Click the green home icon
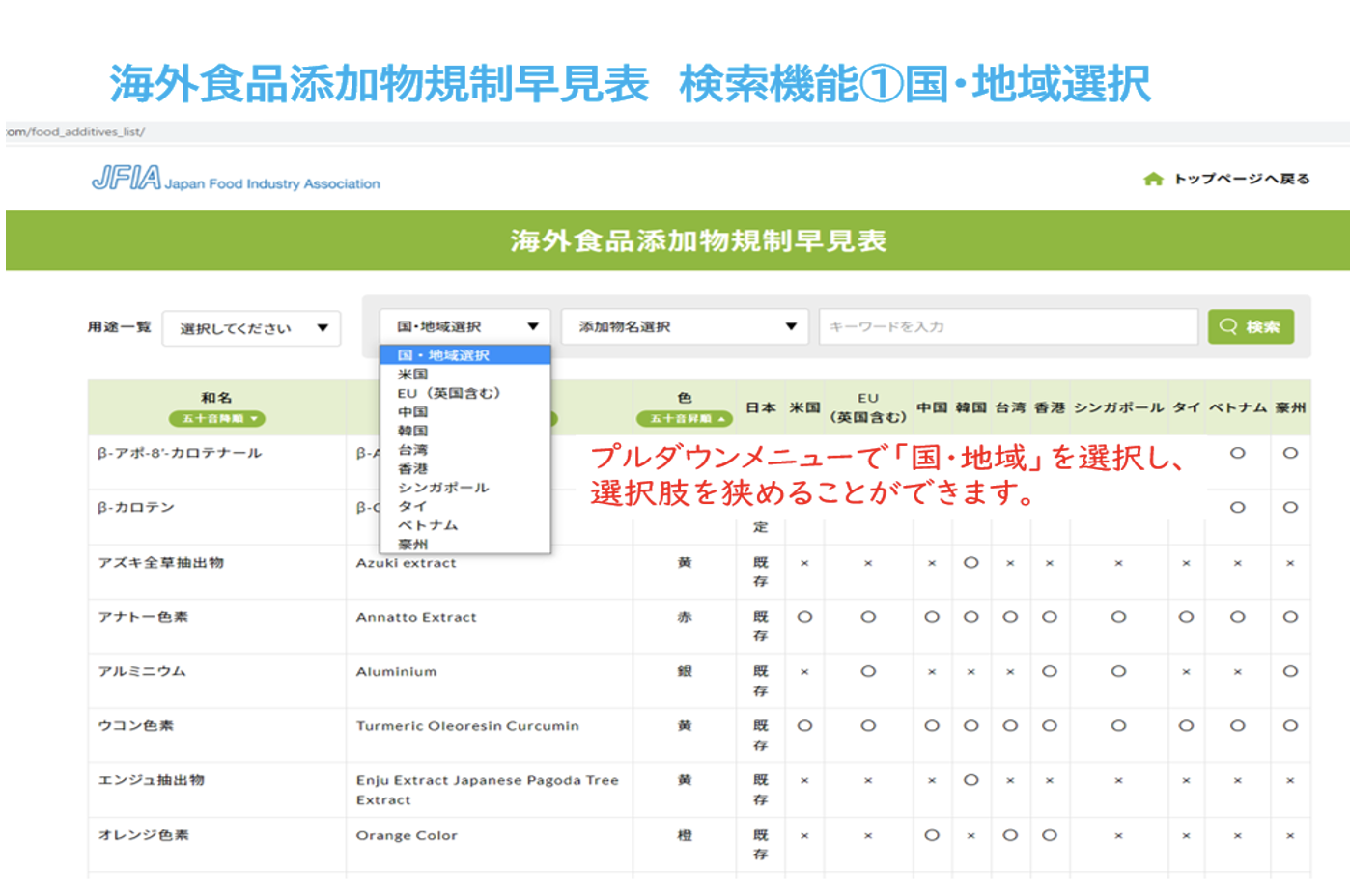1350x896 pixels. [1153, 179]
